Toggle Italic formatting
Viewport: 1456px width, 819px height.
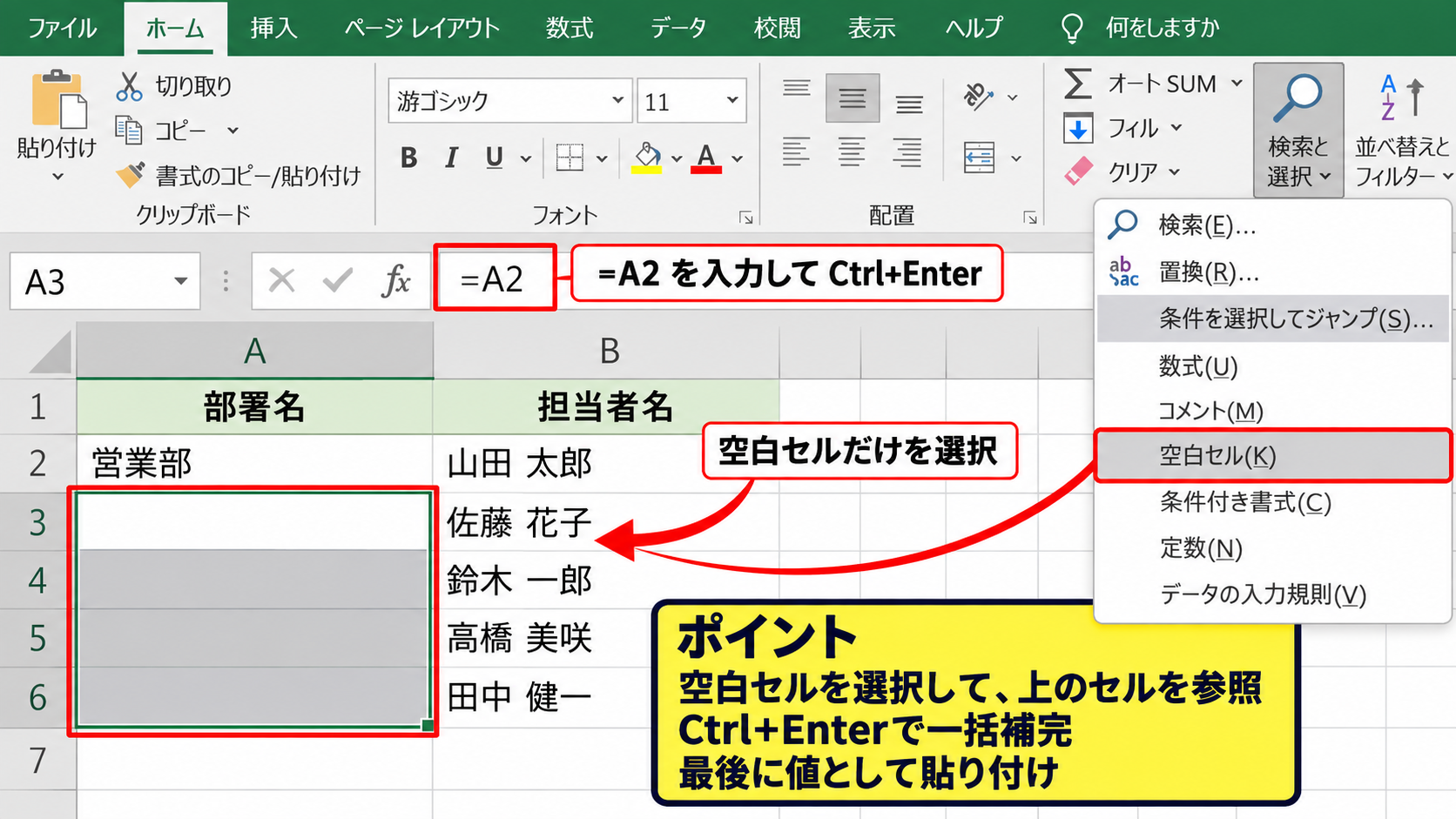[x=451, y=158]
